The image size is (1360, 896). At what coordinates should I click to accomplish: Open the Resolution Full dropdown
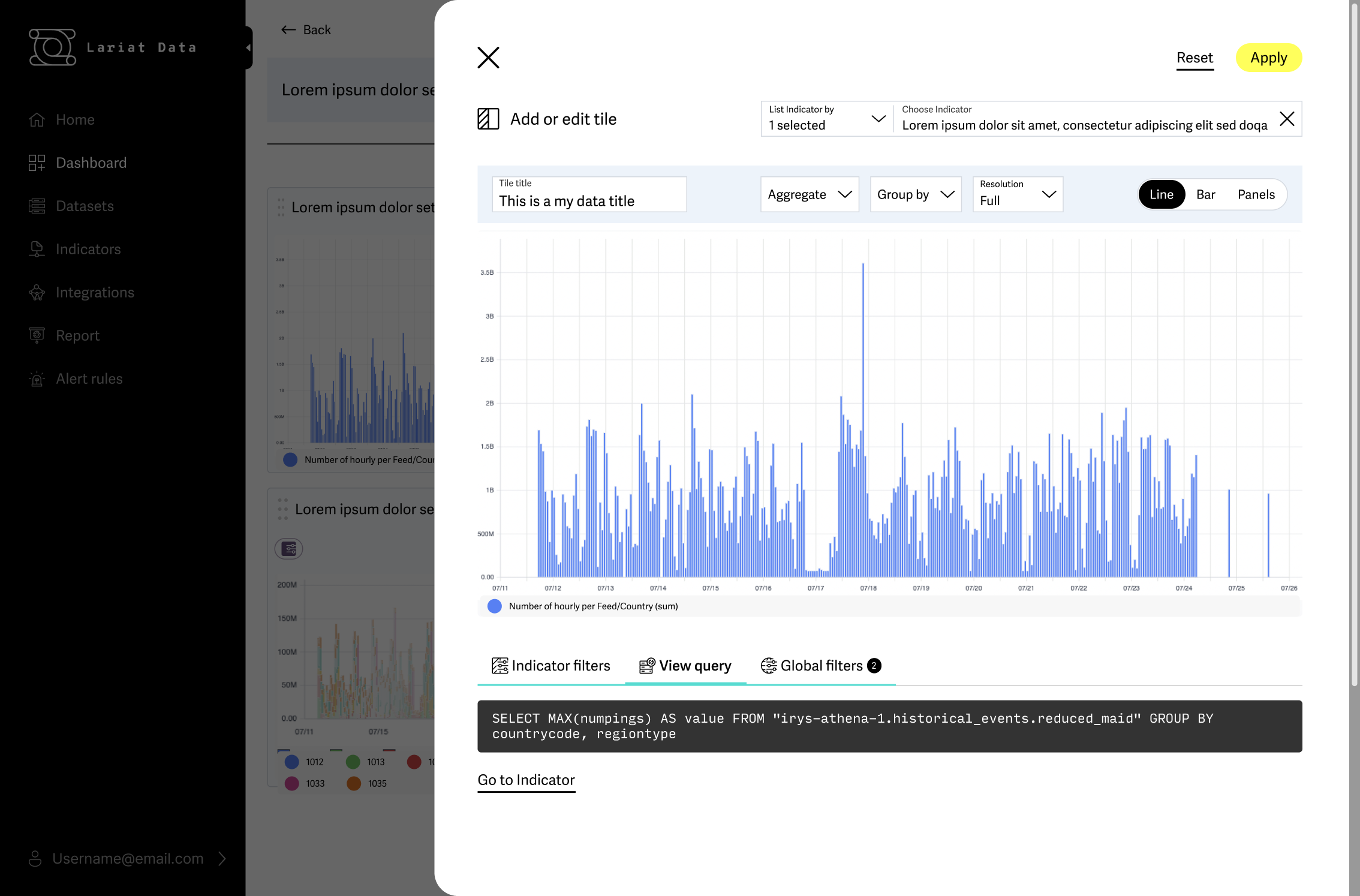1018,194
